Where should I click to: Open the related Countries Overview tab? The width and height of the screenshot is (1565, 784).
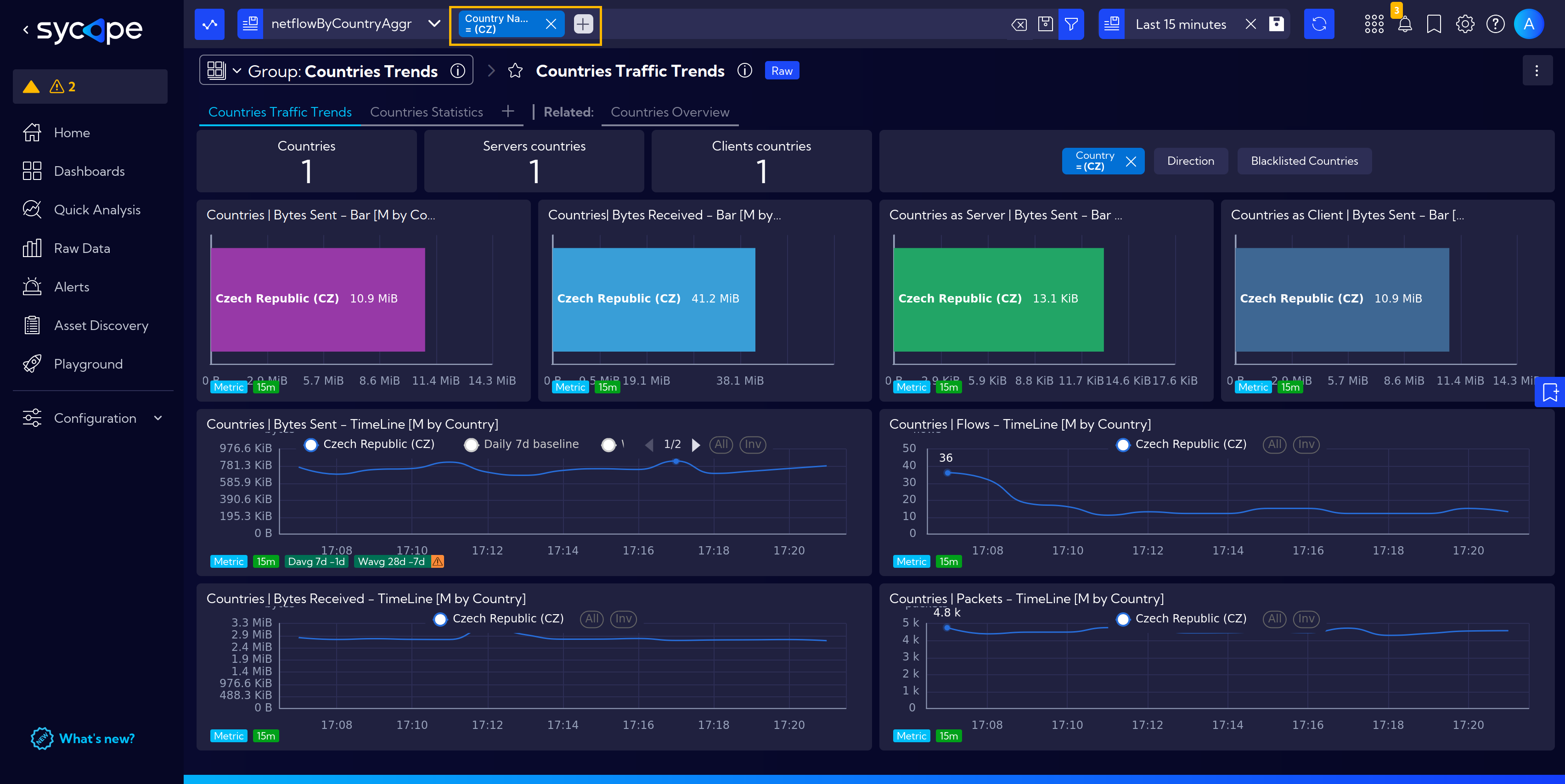670,112
